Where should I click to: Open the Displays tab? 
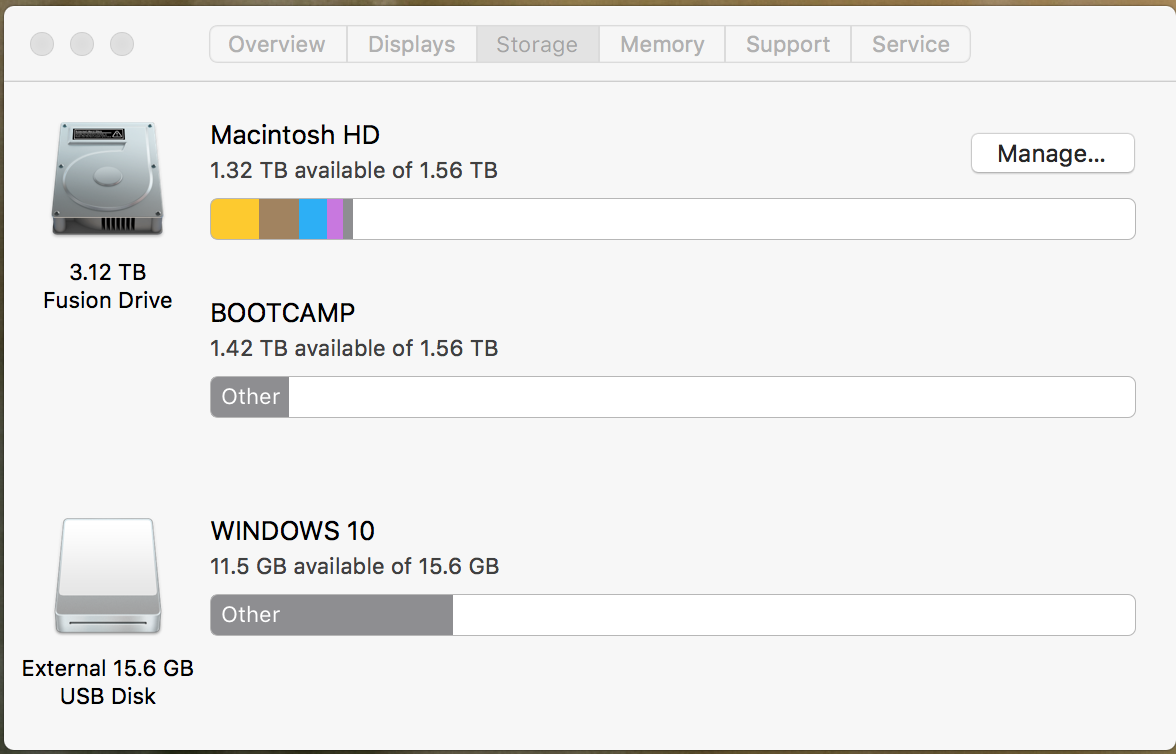click(x=412, y=44)
